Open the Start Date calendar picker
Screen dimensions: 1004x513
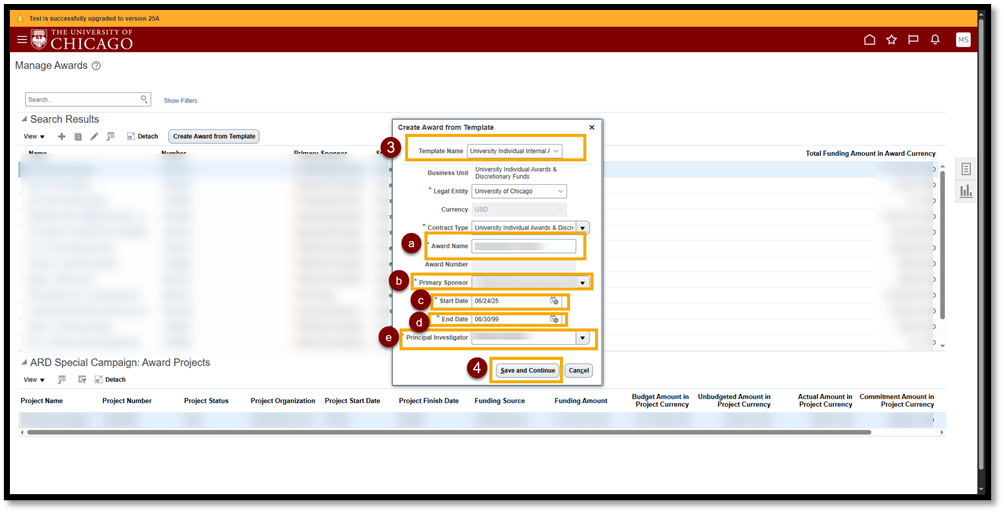554,301
